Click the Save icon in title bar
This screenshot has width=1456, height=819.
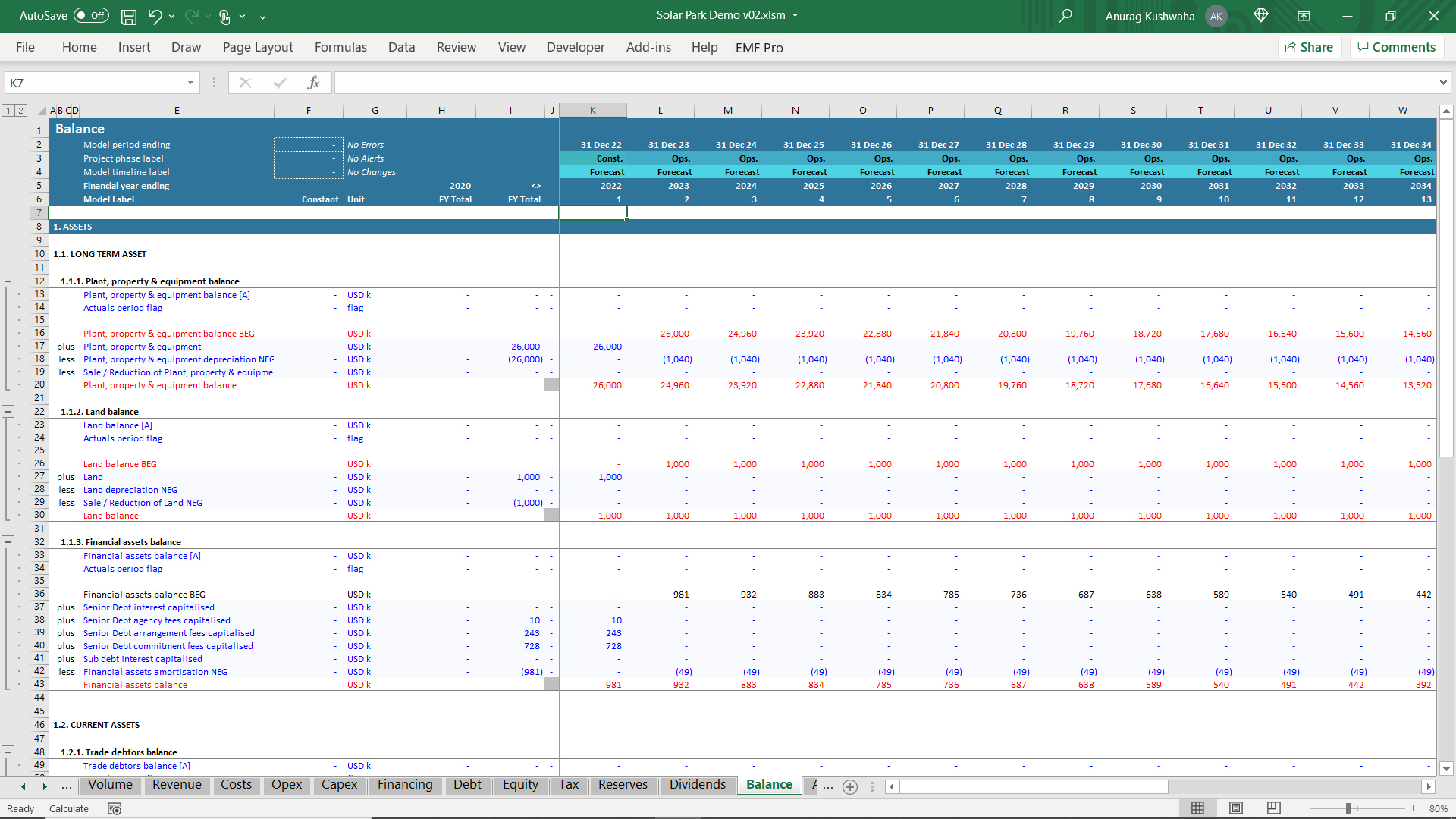[129, 16]
